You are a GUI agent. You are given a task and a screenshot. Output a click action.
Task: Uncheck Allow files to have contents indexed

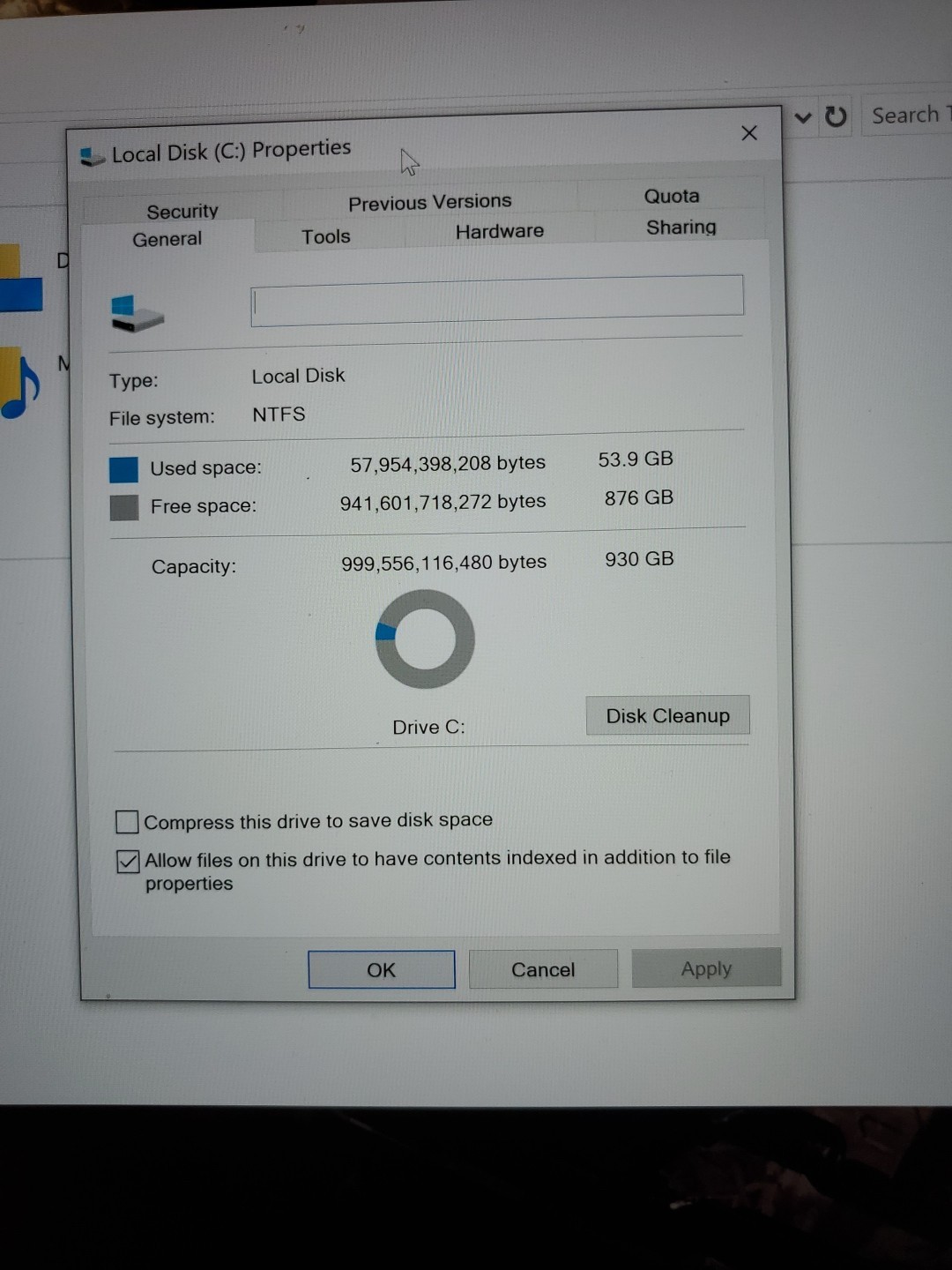pyautogui.click(x=128, y=861)
